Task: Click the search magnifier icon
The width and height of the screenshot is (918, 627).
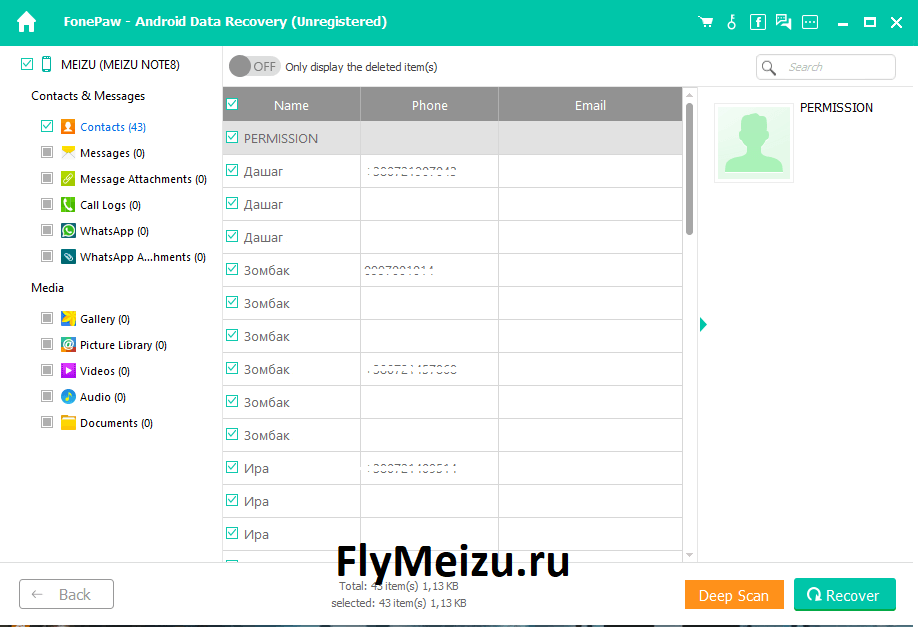Action: coord(769,67)
